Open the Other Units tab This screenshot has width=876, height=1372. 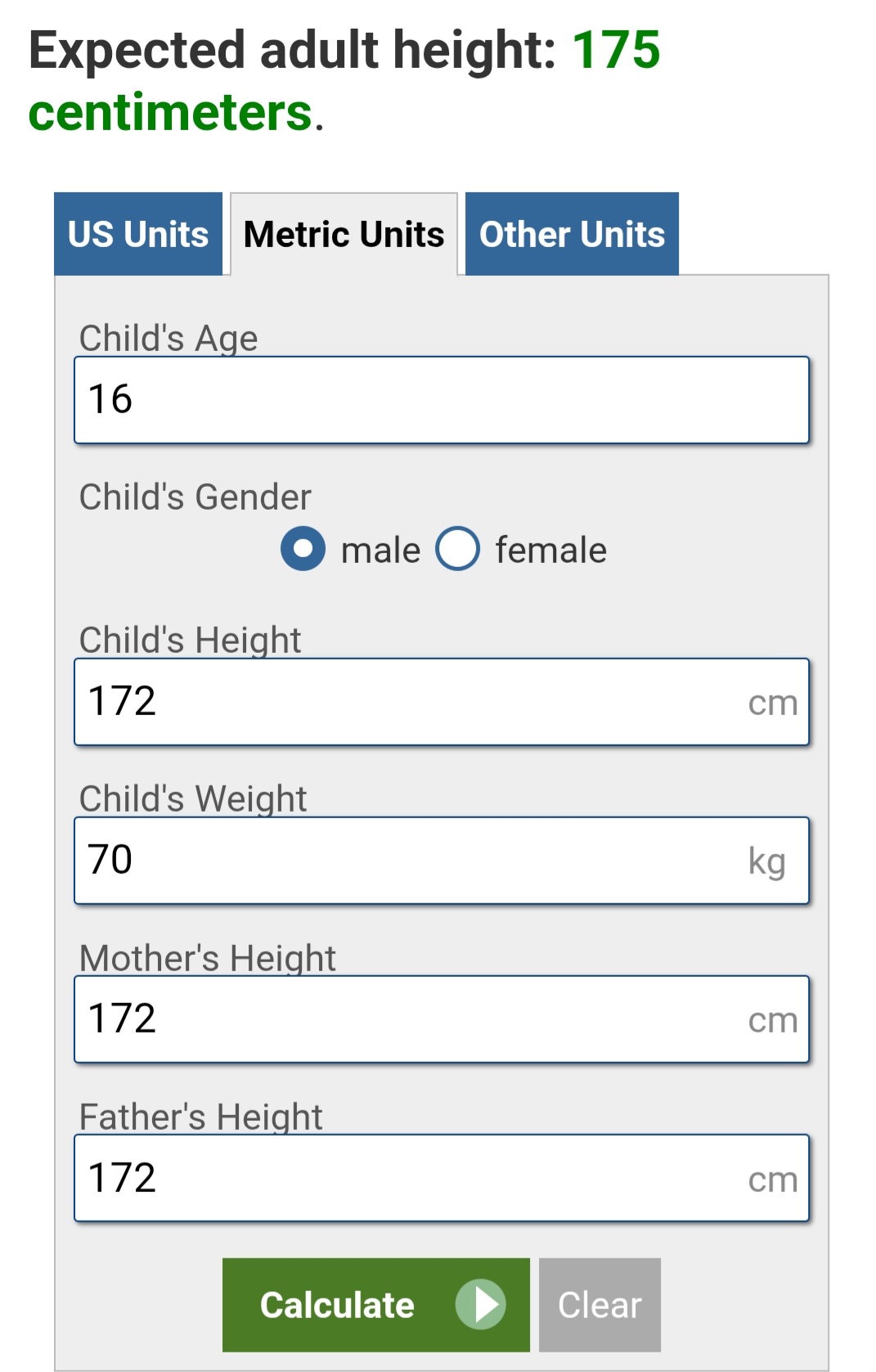click(572, 235)
